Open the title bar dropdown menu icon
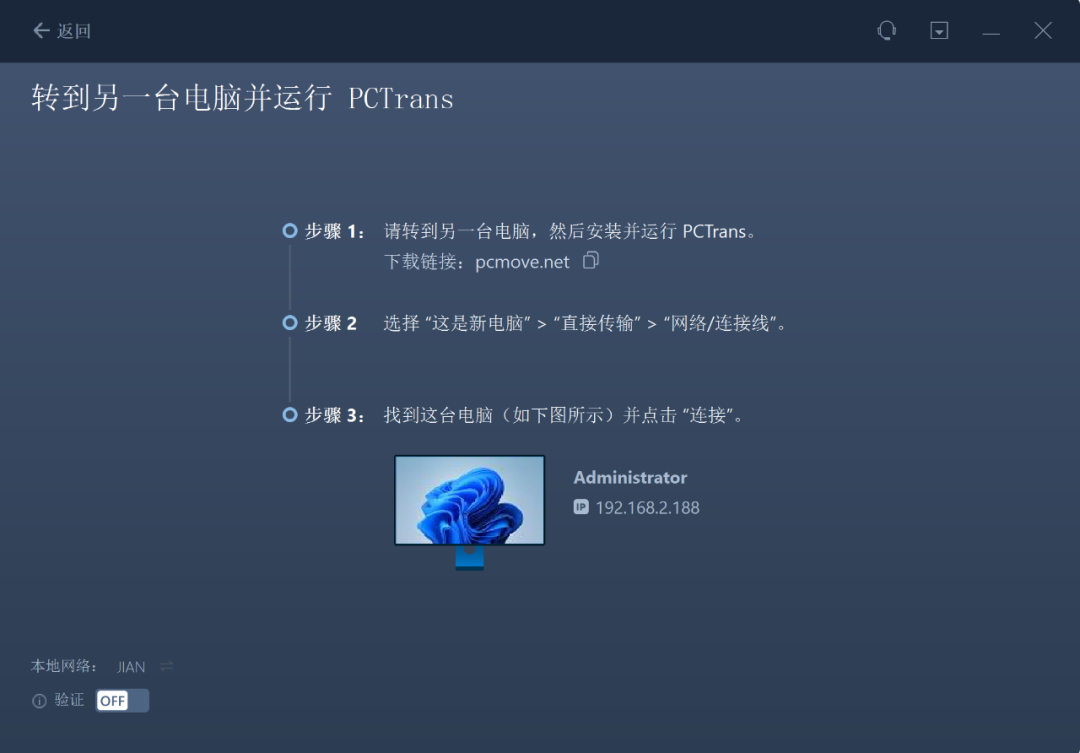Image resolution: width=1080 pixels, height=753 pixels. (x=939, y=31)
